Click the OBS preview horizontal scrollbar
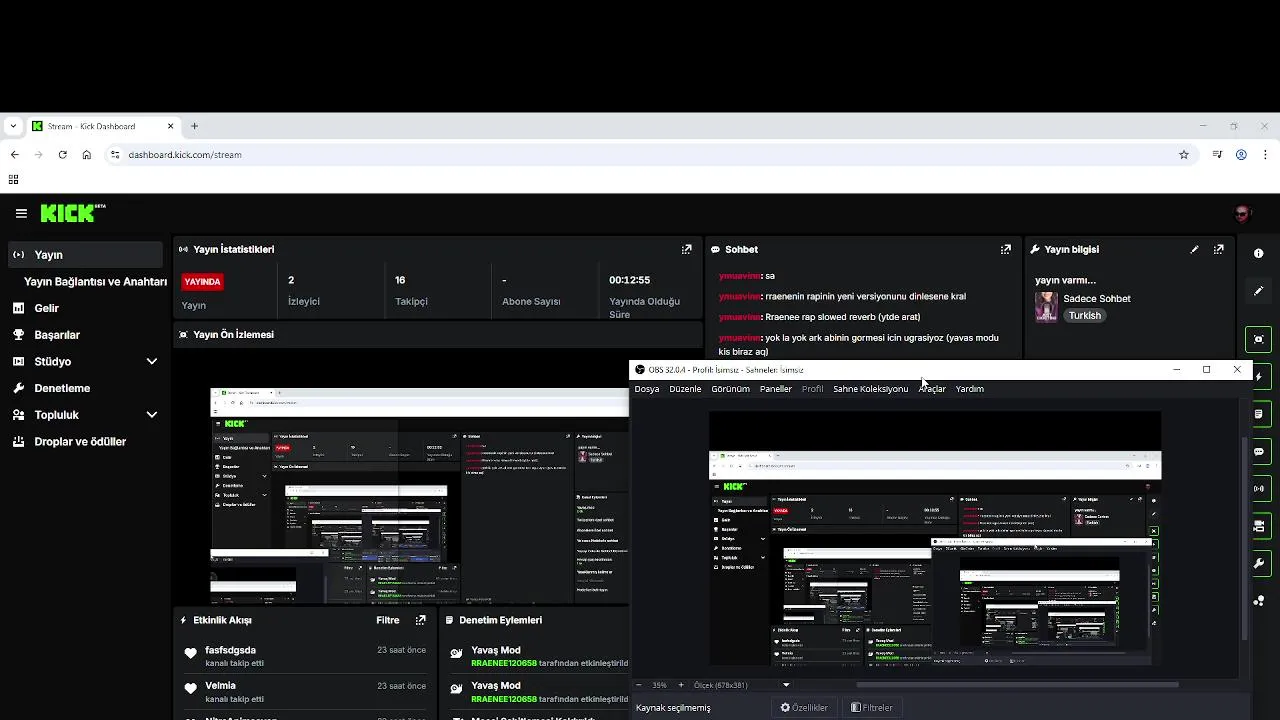The image size is (1280, 720). 1017,685
